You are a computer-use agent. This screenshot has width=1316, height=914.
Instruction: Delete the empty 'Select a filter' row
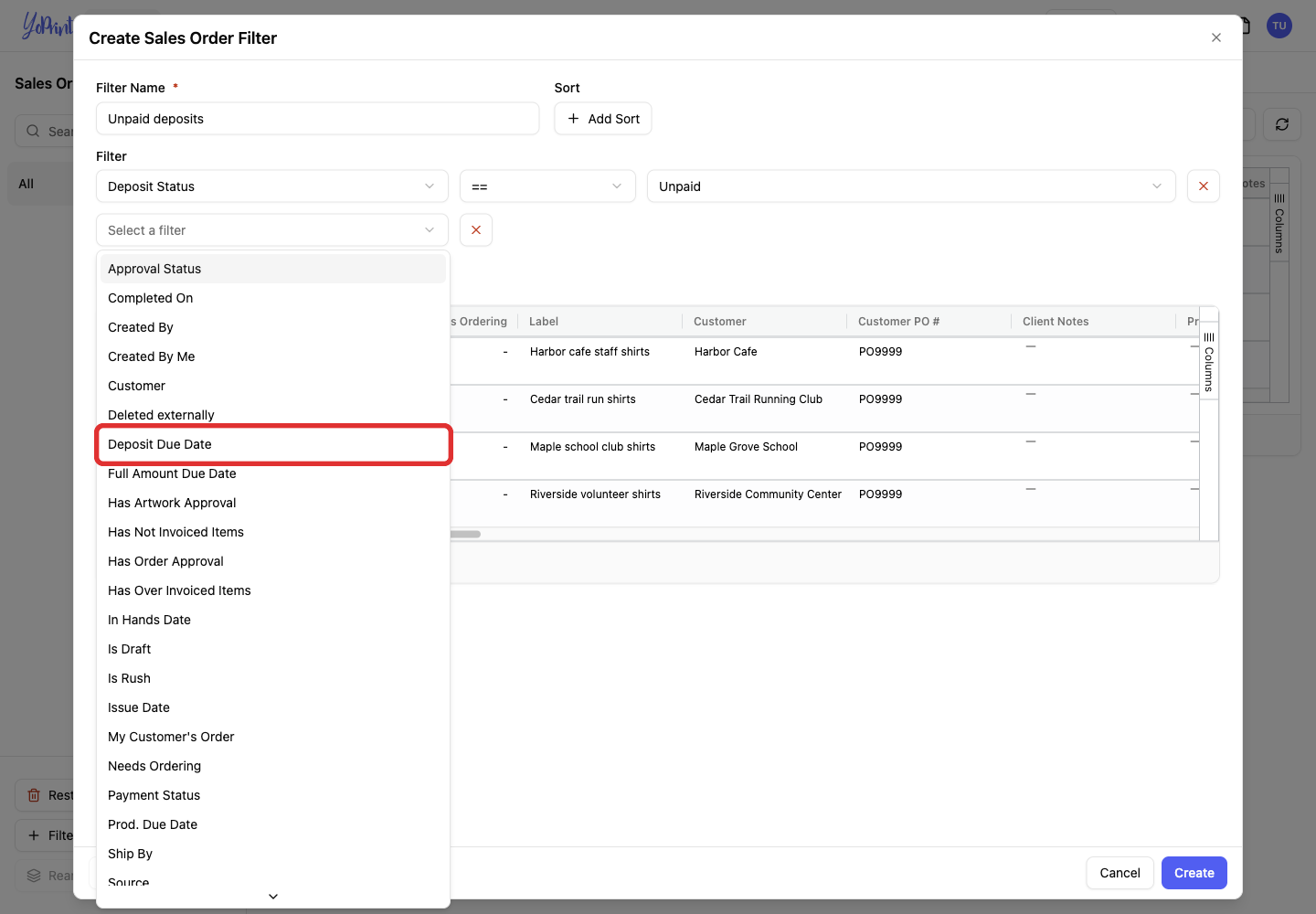tap(476, 230)
